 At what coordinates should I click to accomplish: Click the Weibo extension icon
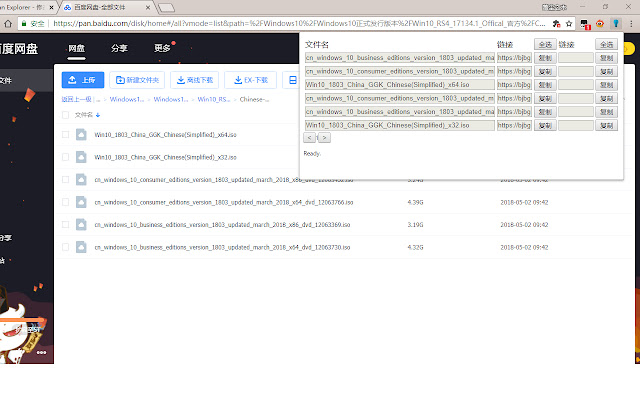[x=600, y=24]
